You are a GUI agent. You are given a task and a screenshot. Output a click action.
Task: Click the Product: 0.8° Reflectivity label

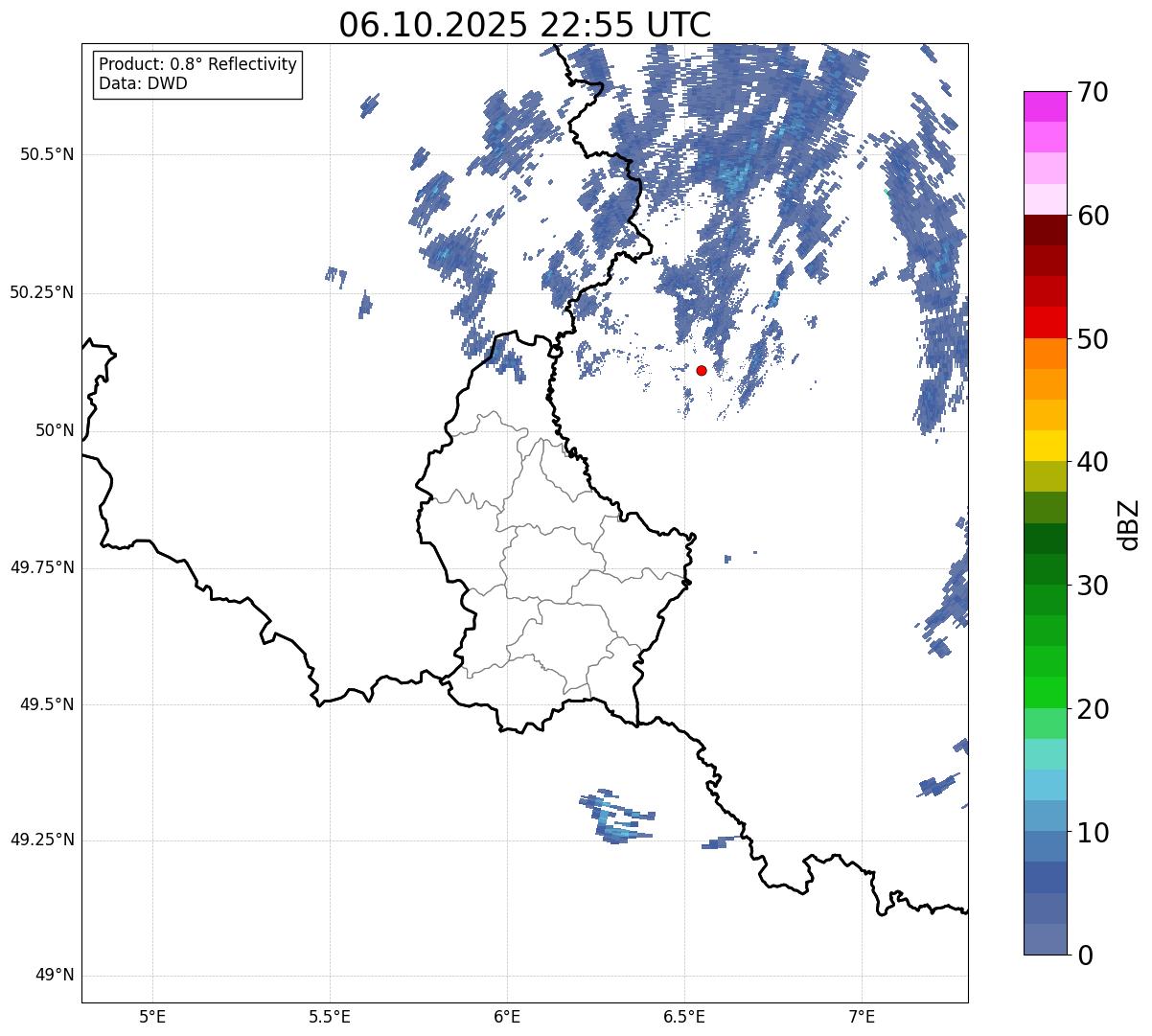[x=198, y=64]
